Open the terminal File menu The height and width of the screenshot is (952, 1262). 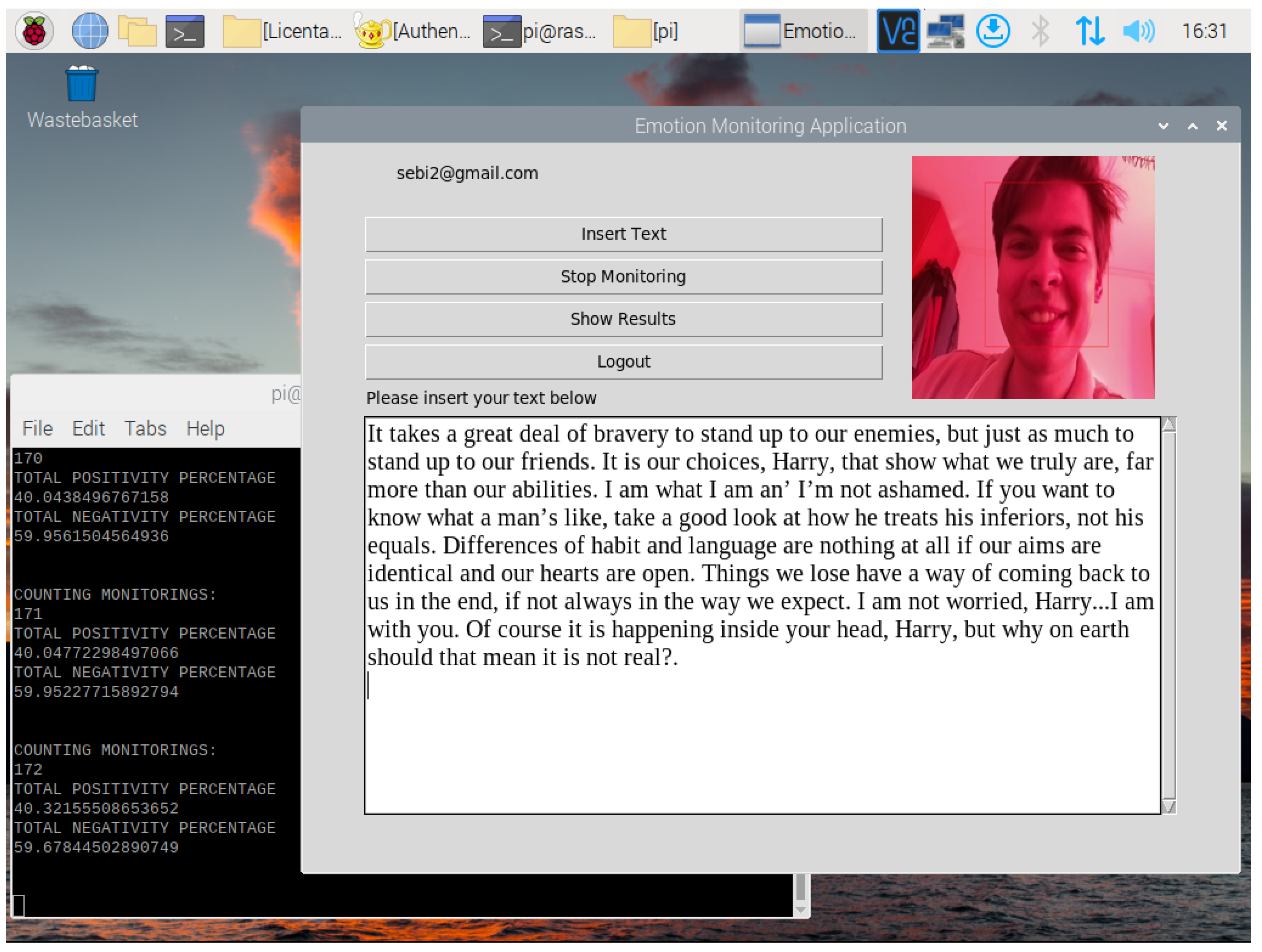(37, 428)
